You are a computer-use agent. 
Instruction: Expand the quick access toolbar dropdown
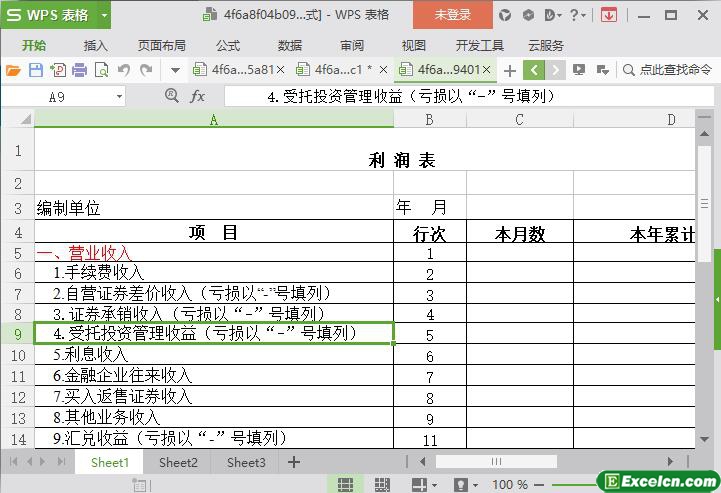pos(175,70)
